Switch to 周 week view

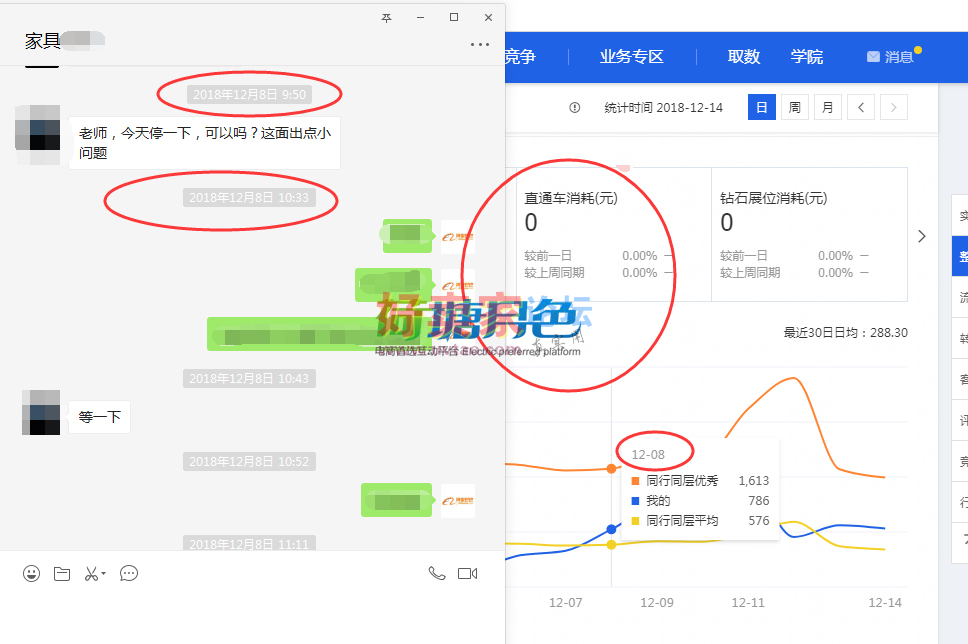794,108
